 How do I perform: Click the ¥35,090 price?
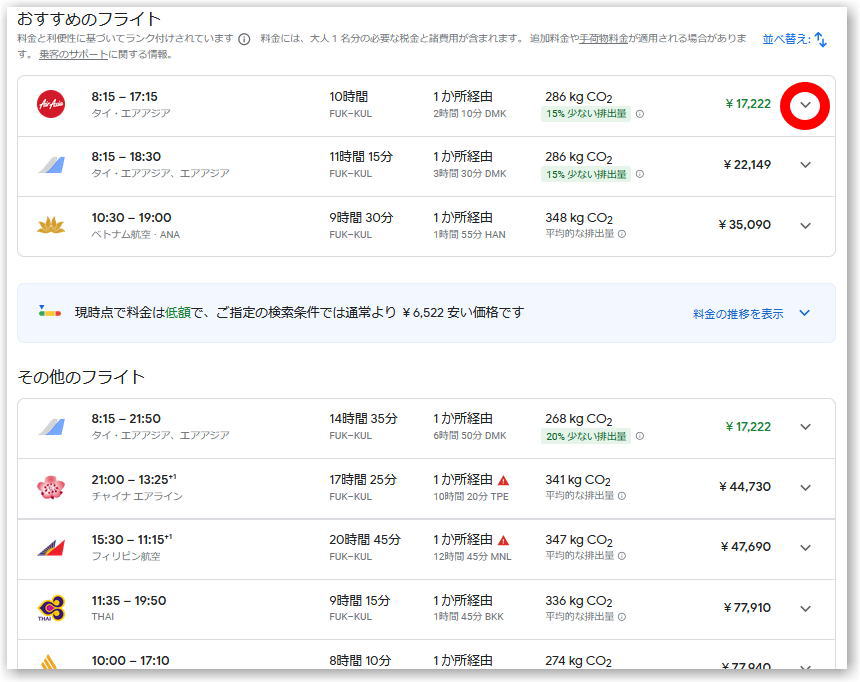coord(745,225)
